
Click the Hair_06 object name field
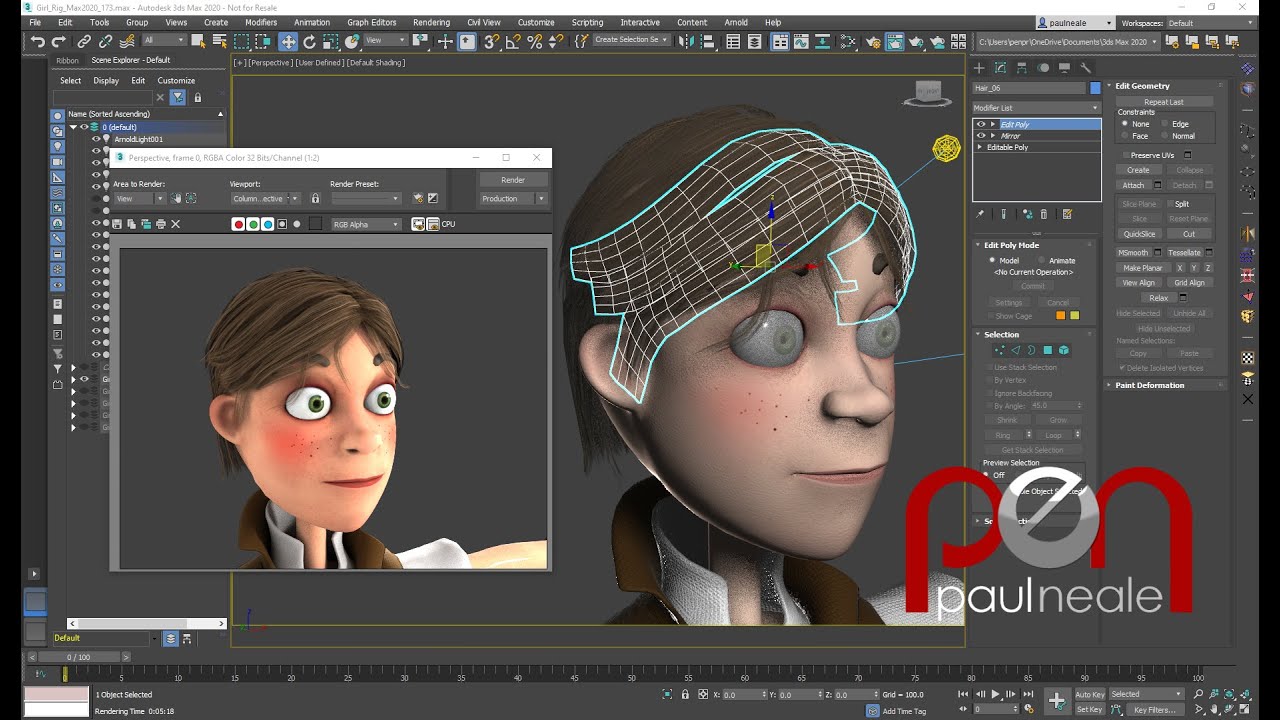[x=1029, y=88]
